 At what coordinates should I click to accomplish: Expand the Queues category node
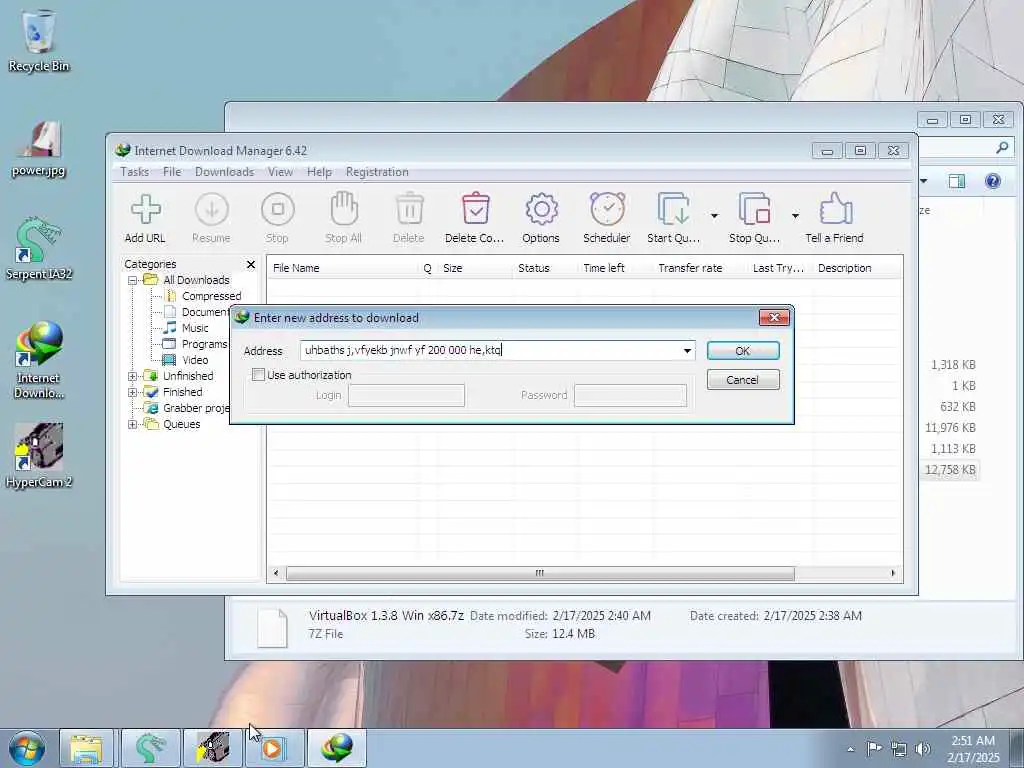(133, 424)
